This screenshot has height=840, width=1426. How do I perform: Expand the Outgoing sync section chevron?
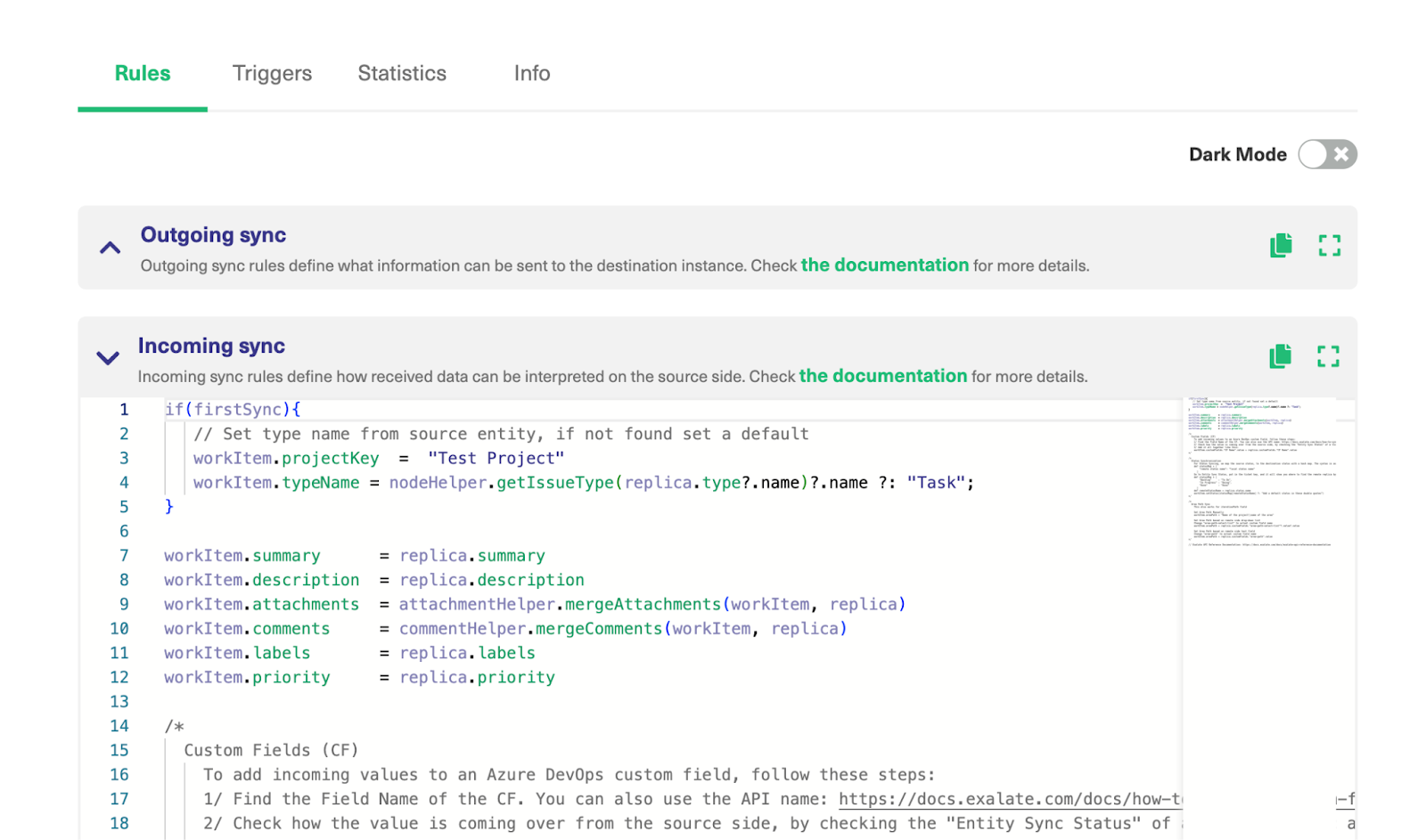click(x=110, y=248)
